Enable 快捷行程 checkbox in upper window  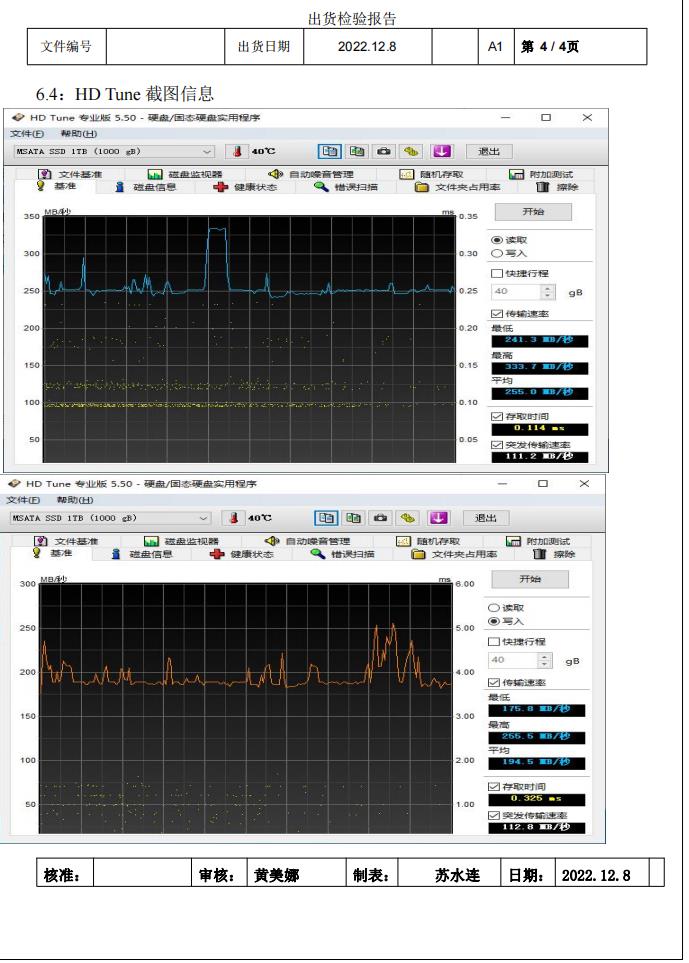click(496, 273)
